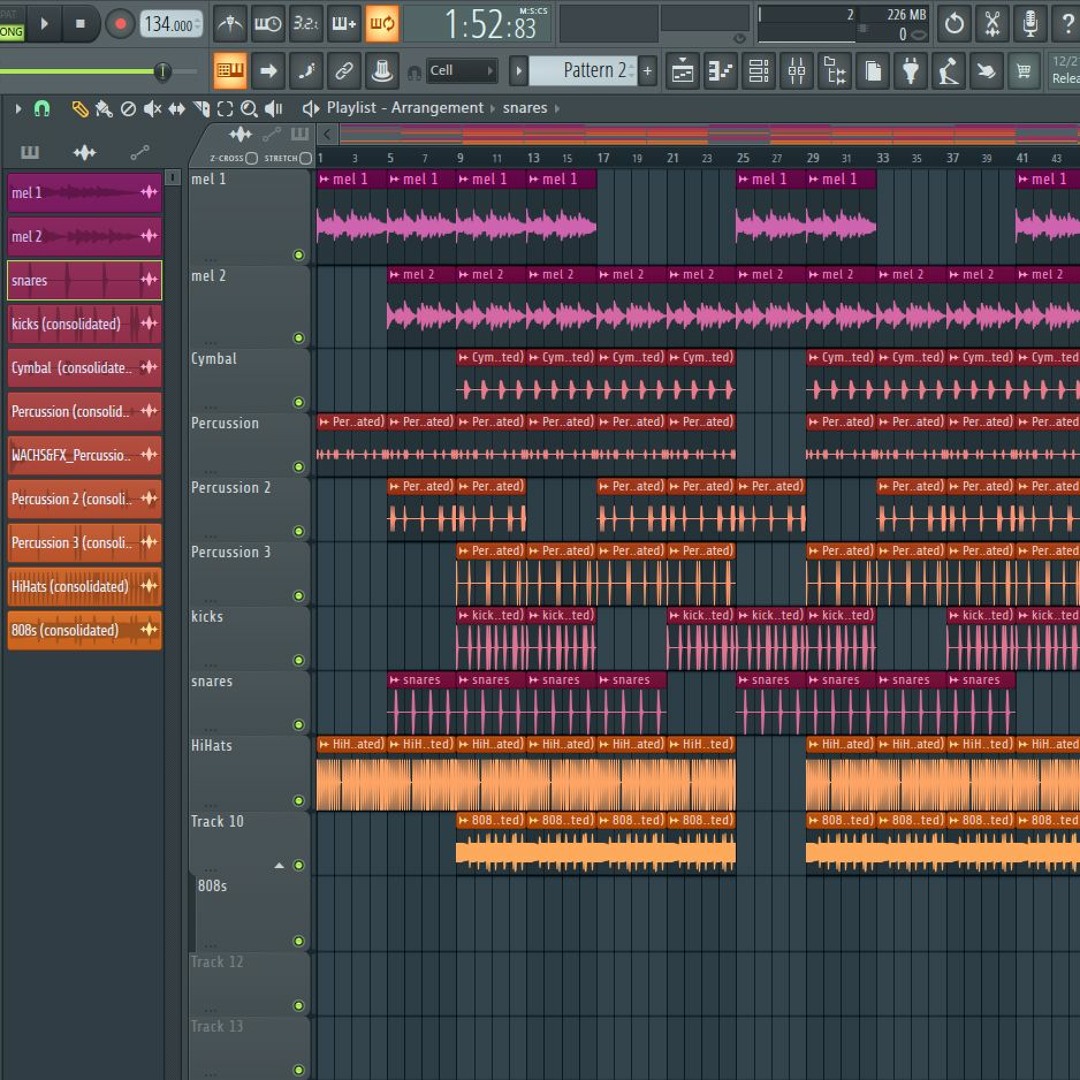Open the Mixer window
The image size is (1080, 1080).
797,71
